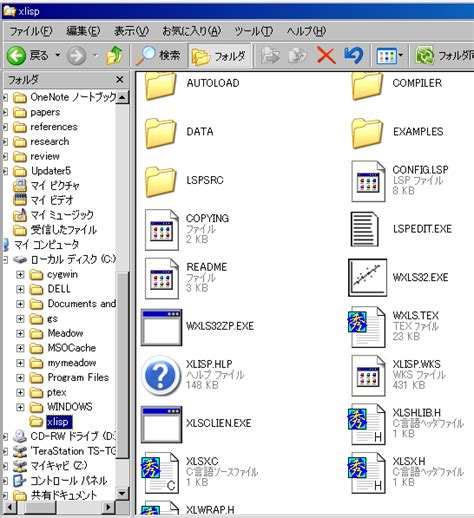Viewport: 474px width, 518px height.
Task: Select the README file icon
Action: 162,279
